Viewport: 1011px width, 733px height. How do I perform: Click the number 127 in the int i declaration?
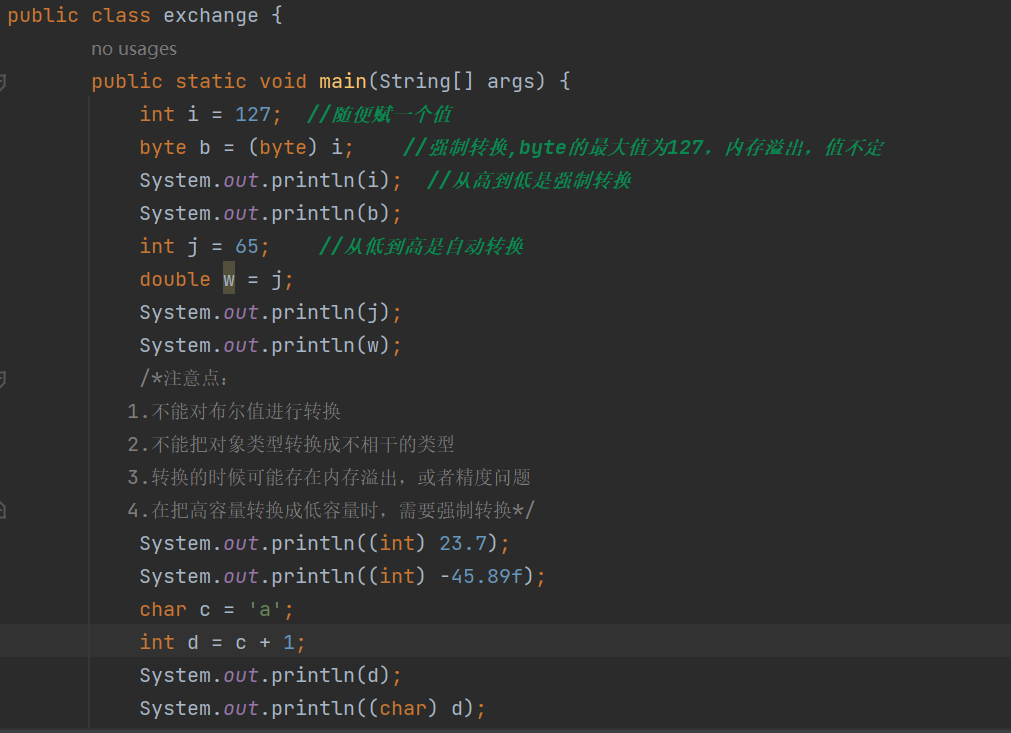(x=253, y=114)
